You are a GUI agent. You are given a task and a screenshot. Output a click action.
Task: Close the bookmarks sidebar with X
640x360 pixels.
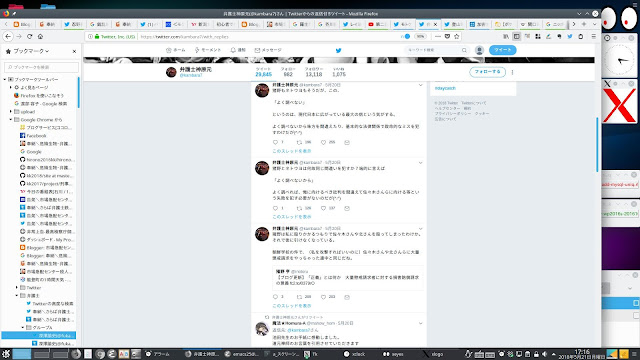point(74,51)
